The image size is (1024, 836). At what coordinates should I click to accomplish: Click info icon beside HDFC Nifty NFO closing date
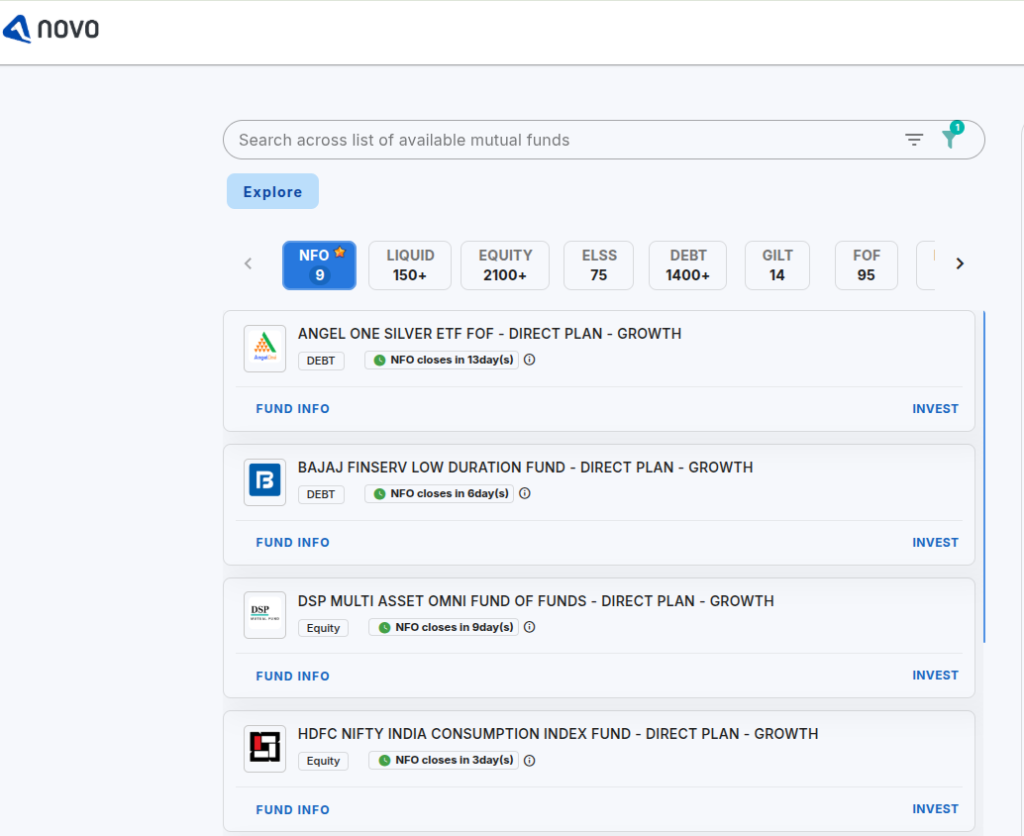(530, 761)
